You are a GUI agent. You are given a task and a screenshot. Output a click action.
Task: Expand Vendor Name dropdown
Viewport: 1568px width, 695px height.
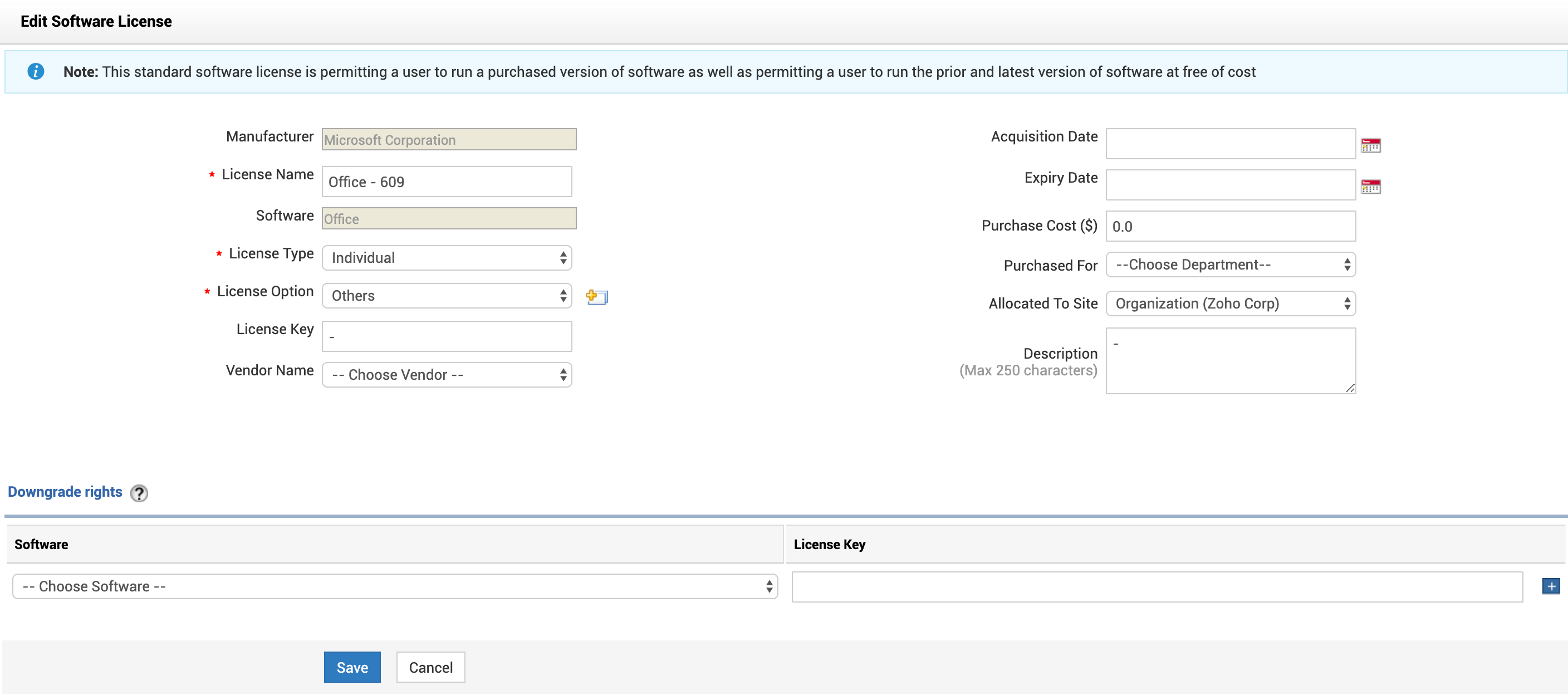446,375
